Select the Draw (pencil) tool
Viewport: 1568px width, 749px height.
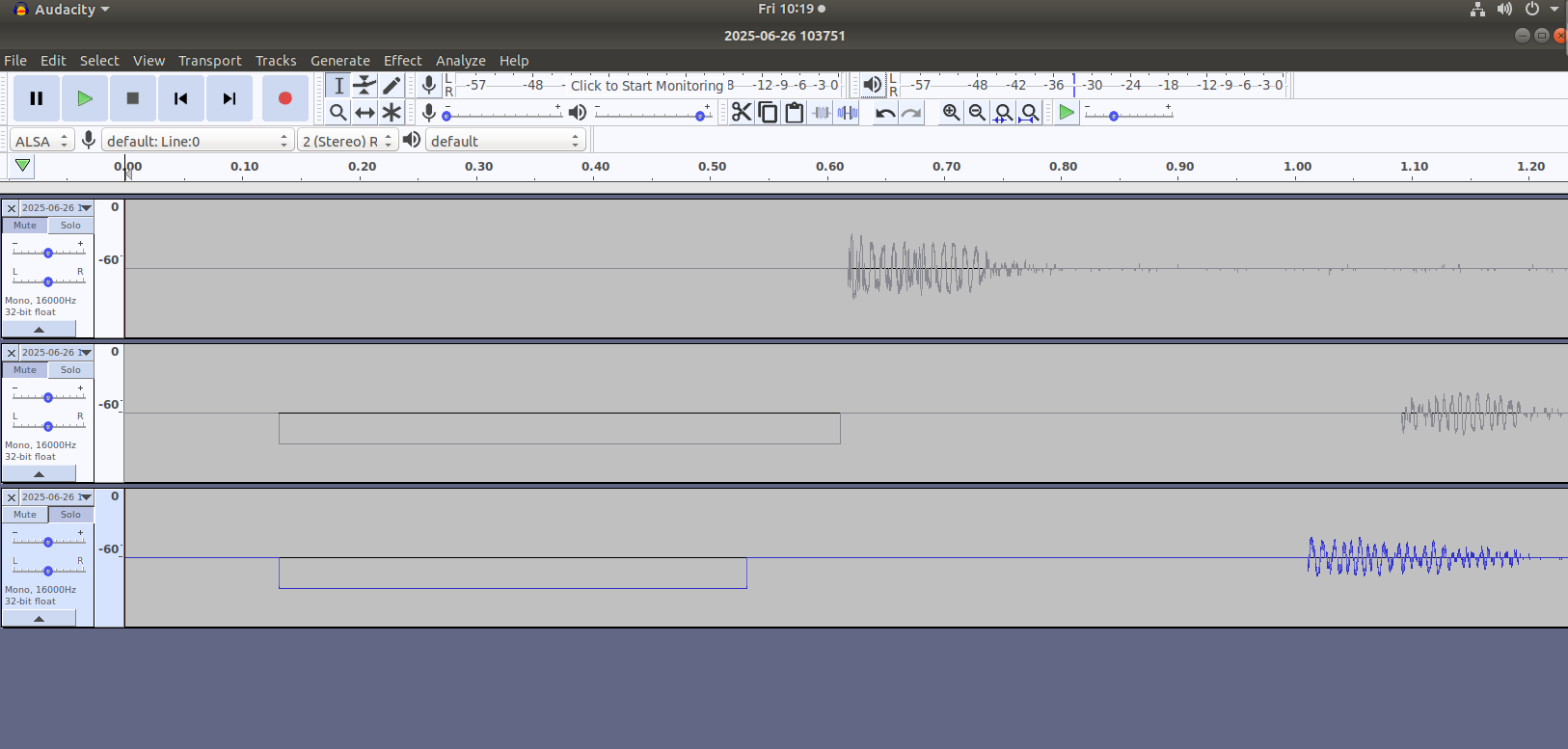pos(391,85)
